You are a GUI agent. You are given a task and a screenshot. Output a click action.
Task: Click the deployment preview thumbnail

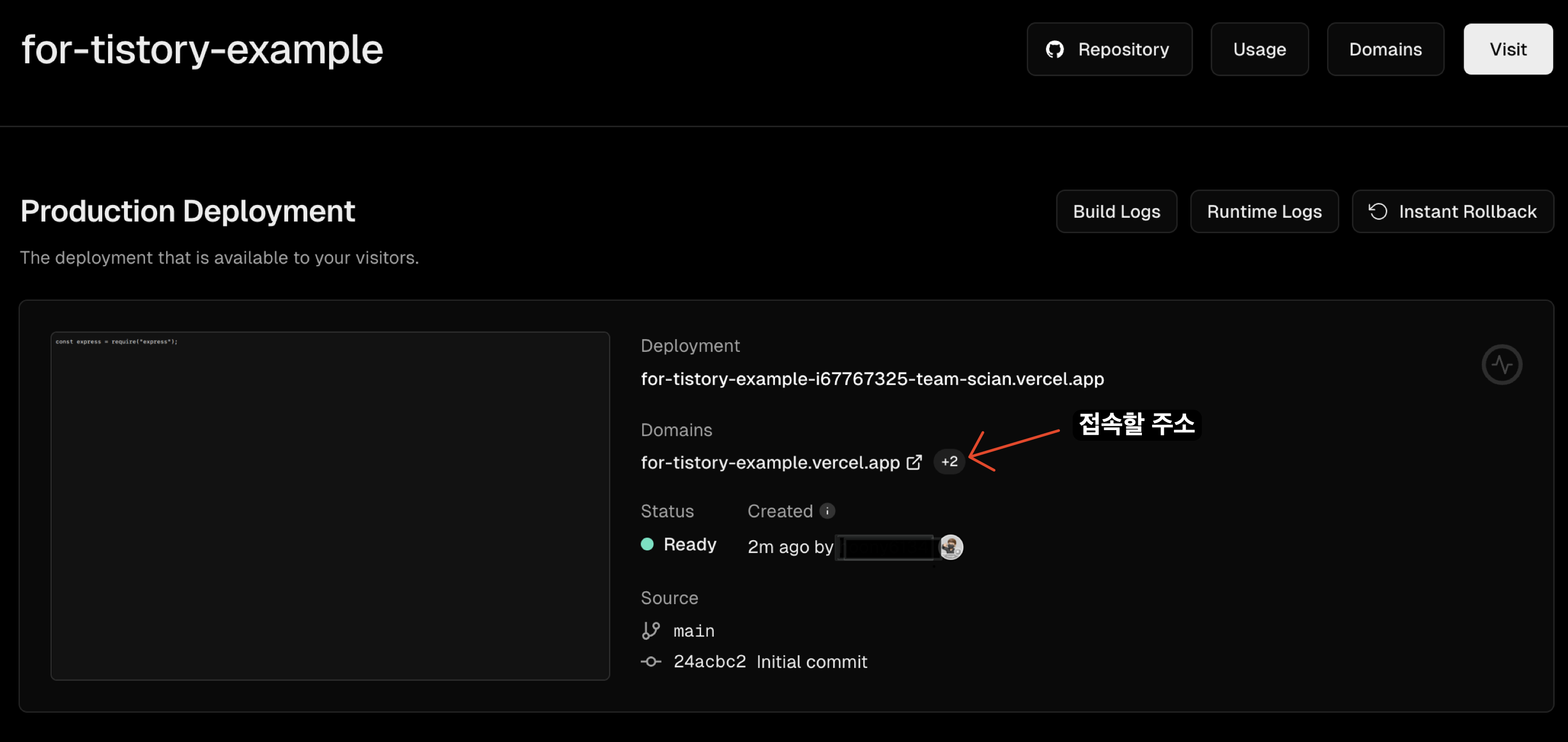330,506
